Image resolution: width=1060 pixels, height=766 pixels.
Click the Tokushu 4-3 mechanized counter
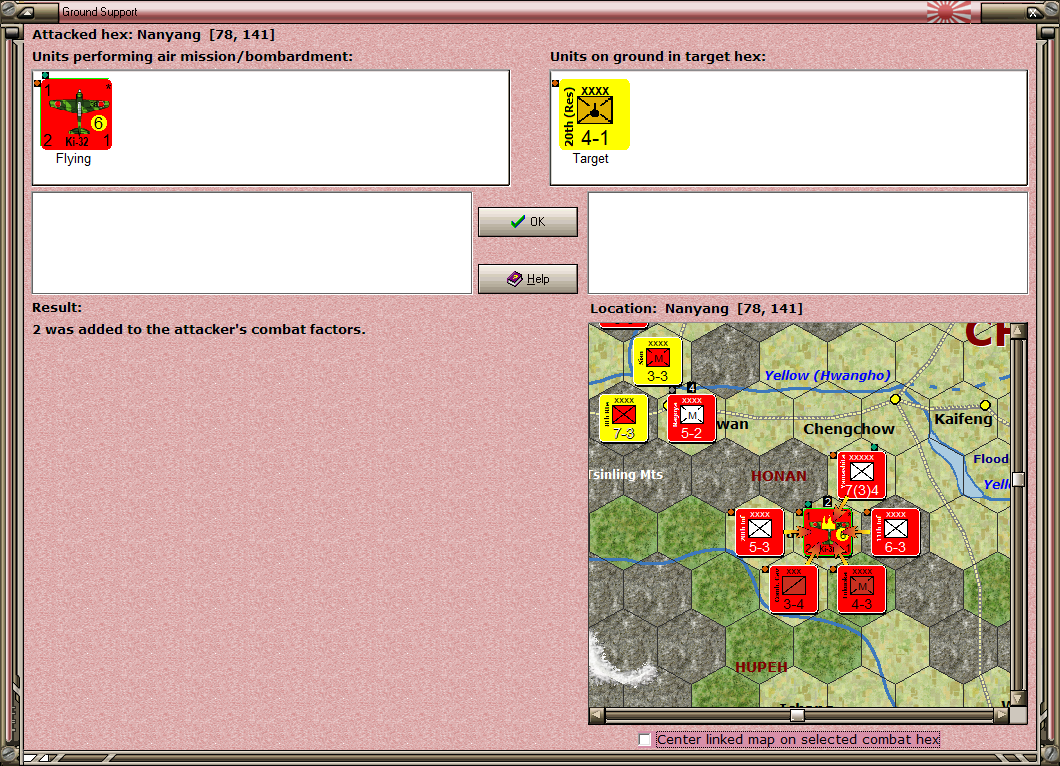click(x=860, y=590)
